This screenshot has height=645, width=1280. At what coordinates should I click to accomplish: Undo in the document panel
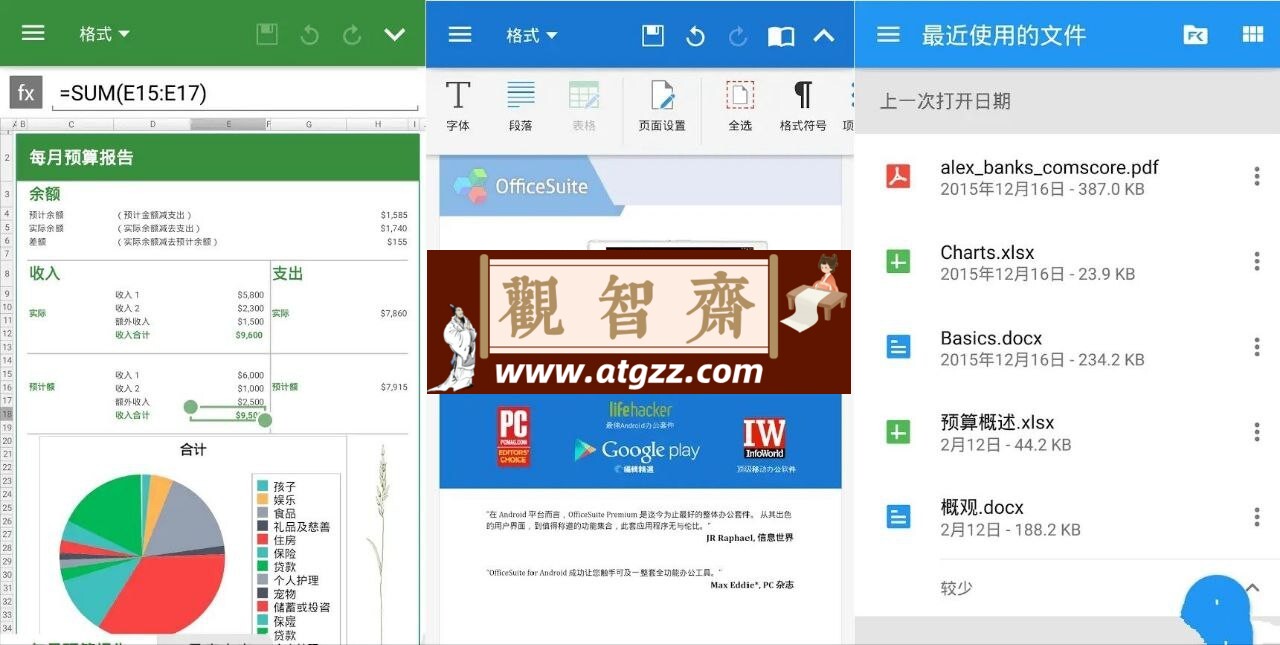click(695, 37)
